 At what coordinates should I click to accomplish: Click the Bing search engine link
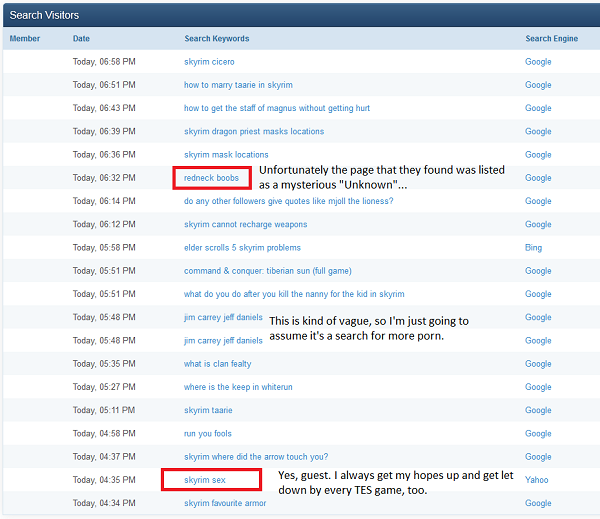pos(534,248)
